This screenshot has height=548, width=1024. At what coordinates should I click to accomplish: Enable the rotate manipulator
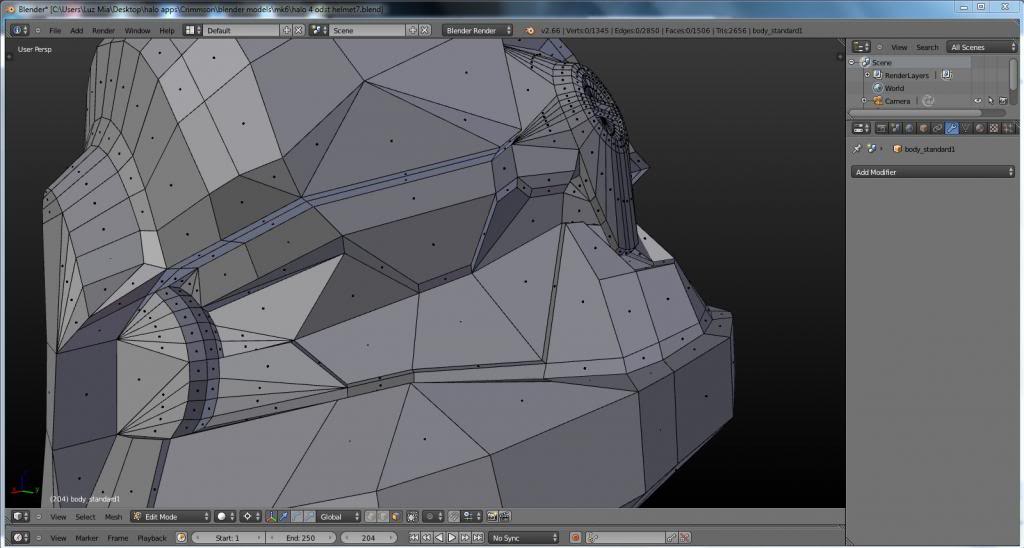(x=296, y=516)
